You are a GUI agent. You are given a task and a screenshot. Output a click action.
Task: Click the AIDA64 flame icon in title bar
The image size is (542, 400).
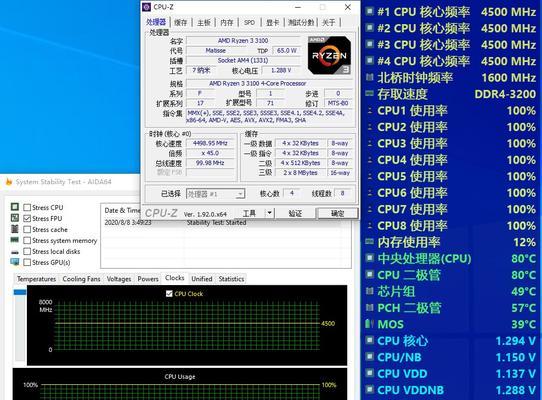pos(9,182)
